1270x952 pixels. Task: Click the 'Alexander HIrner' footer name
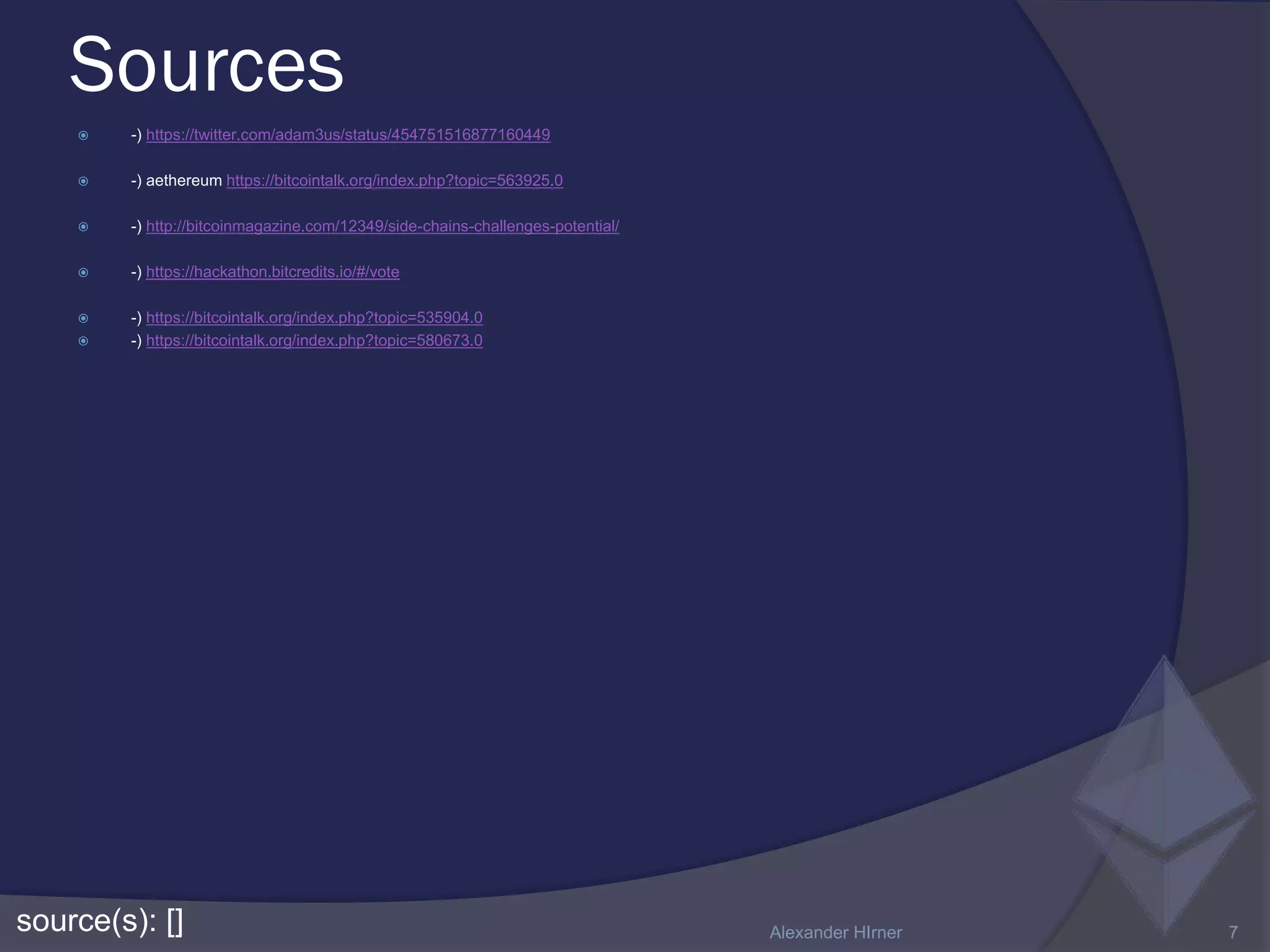[835, 932]
